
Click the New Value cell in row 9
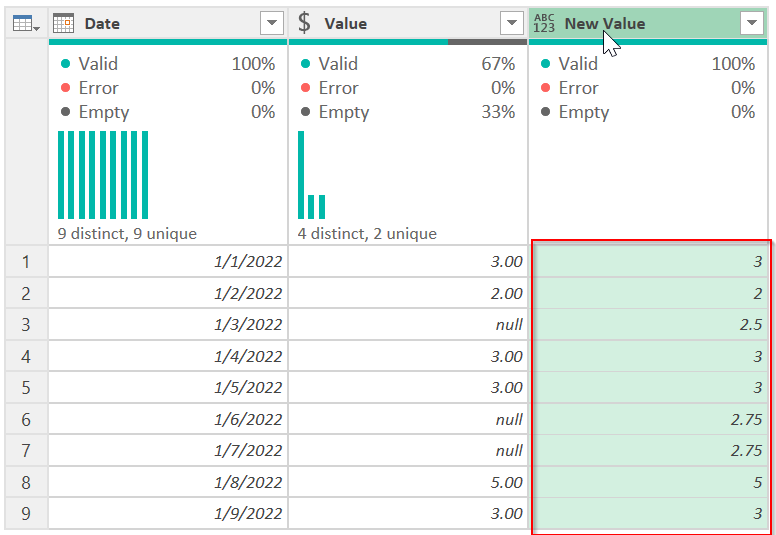pos(649,513)
